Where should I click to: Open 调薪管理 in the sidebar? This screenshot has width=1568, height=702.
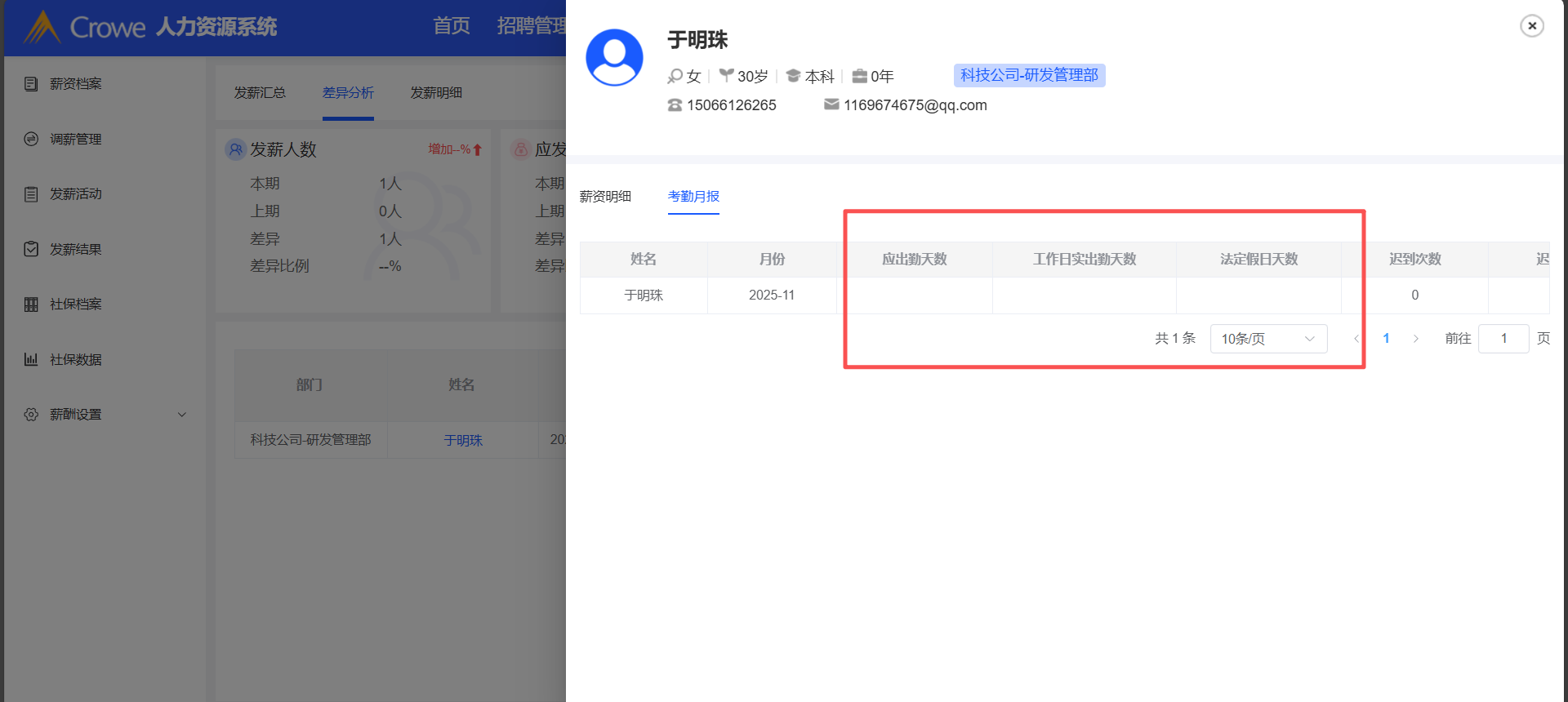tap(76, 140)
